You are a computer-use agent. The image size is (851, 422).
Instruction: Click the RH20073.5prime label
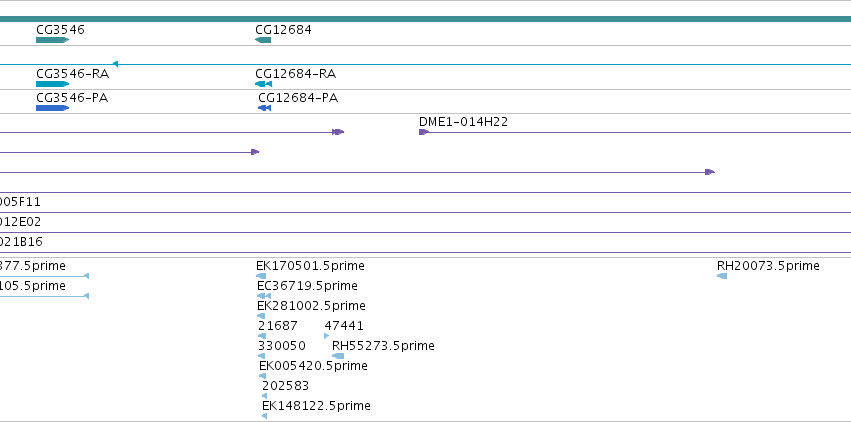tap(769, 266)
